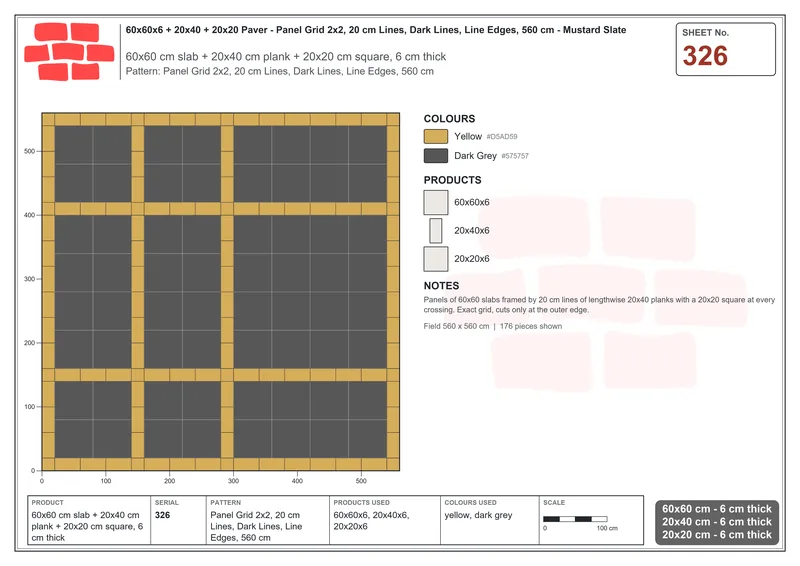Click the y-axis tick label 400
The width and height of the screenshot is (800, 566).
coord(29,215)
